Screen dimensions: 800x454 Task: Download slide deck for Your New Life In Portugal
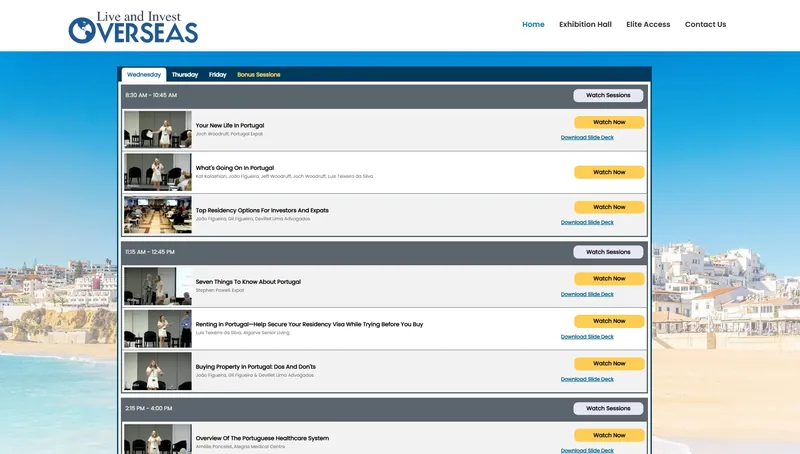coord(587,138)
